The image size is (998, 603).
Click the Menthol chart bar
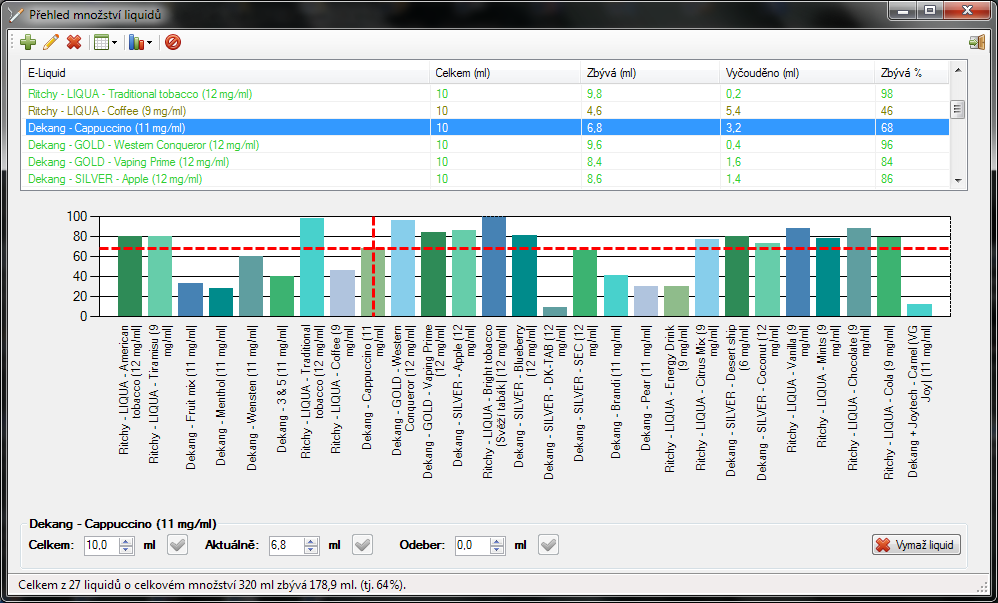coord(221,302)
